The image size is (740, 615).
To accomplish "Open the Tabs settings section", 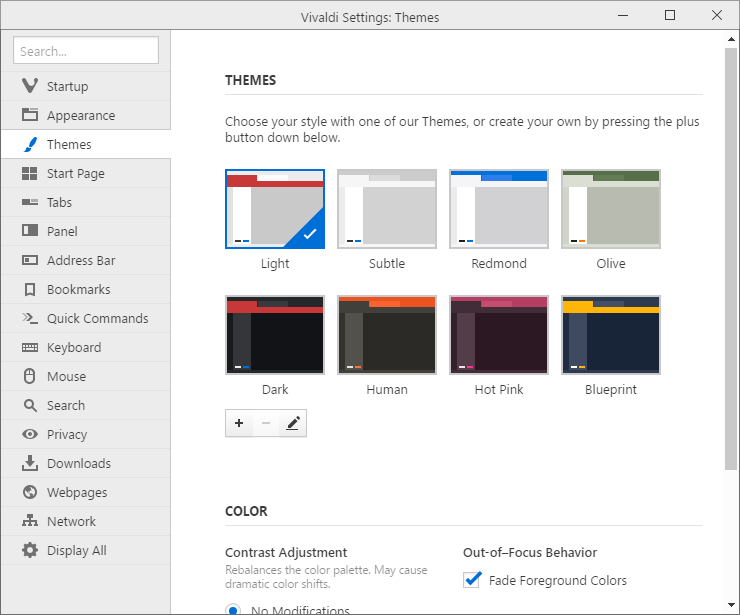I will pyautogui.click(x=86, y=202).
